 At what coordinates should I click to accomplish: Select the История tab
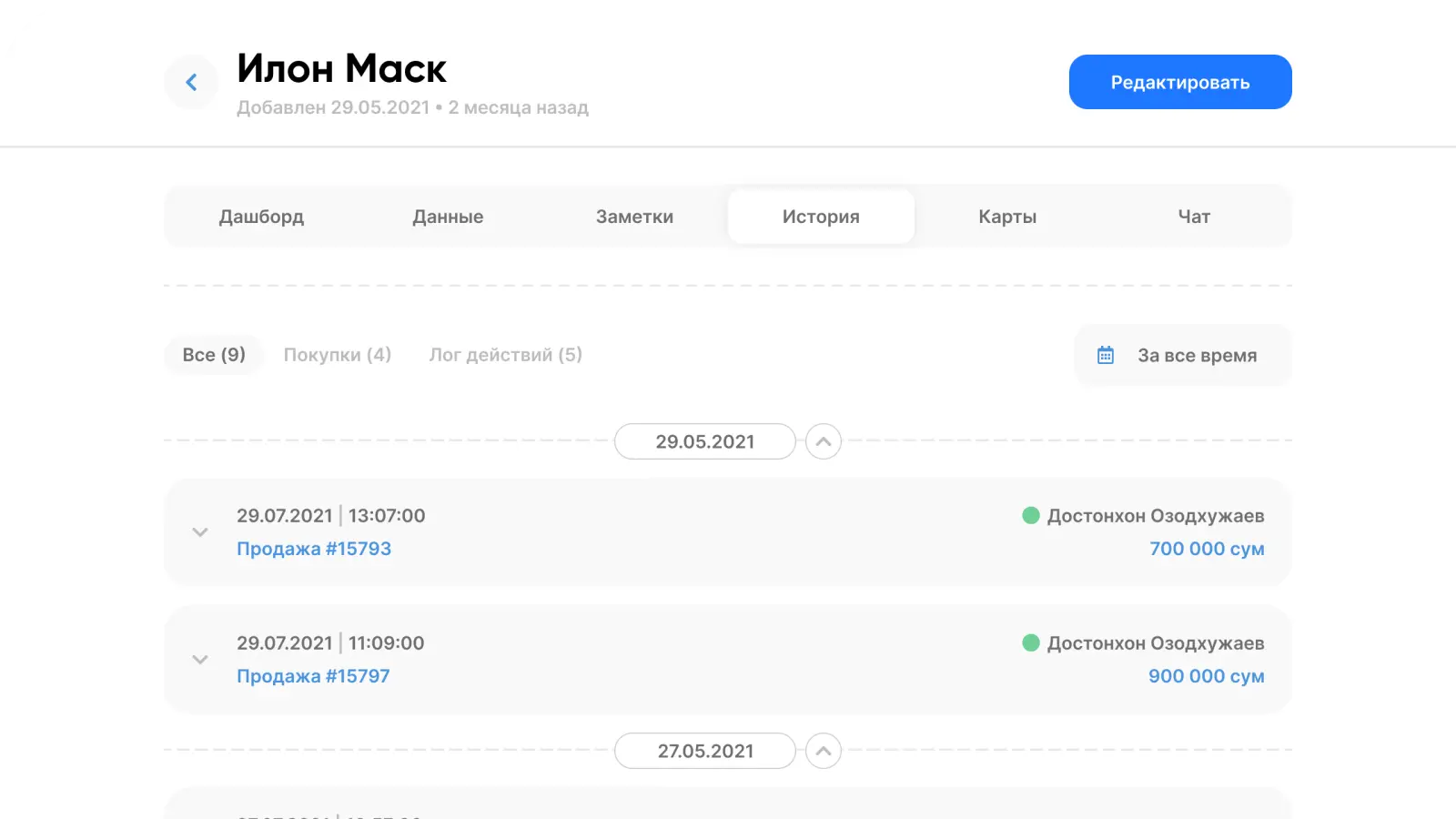(821, 217)
